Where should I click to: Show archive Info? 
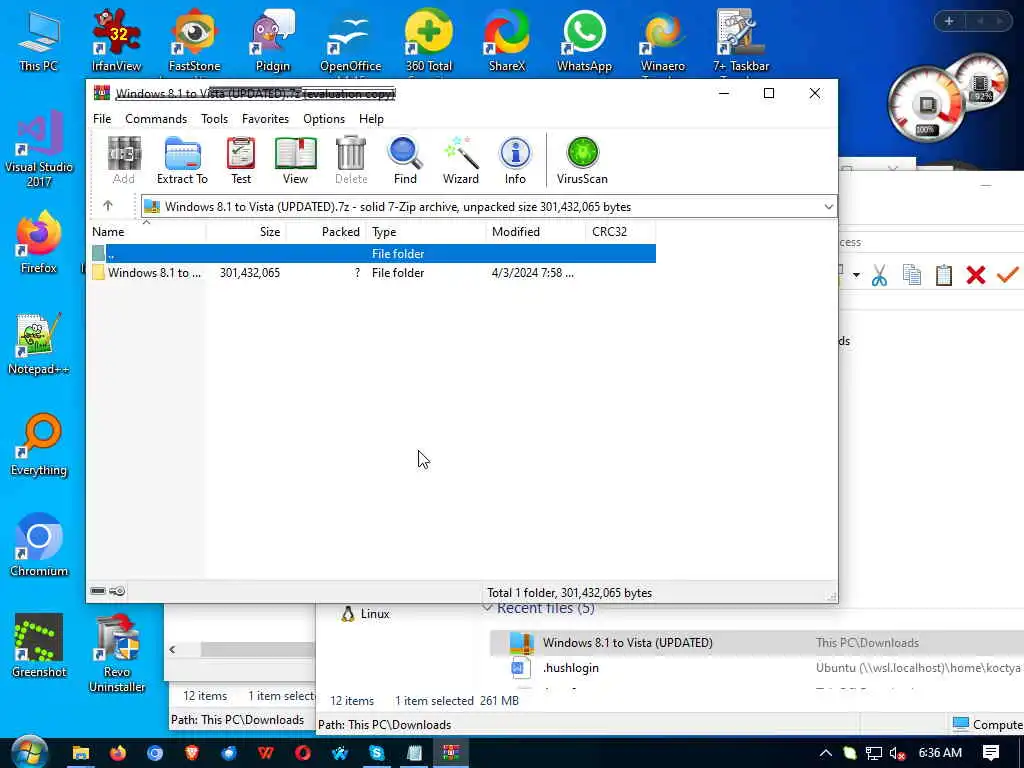(x=515, y=160)
